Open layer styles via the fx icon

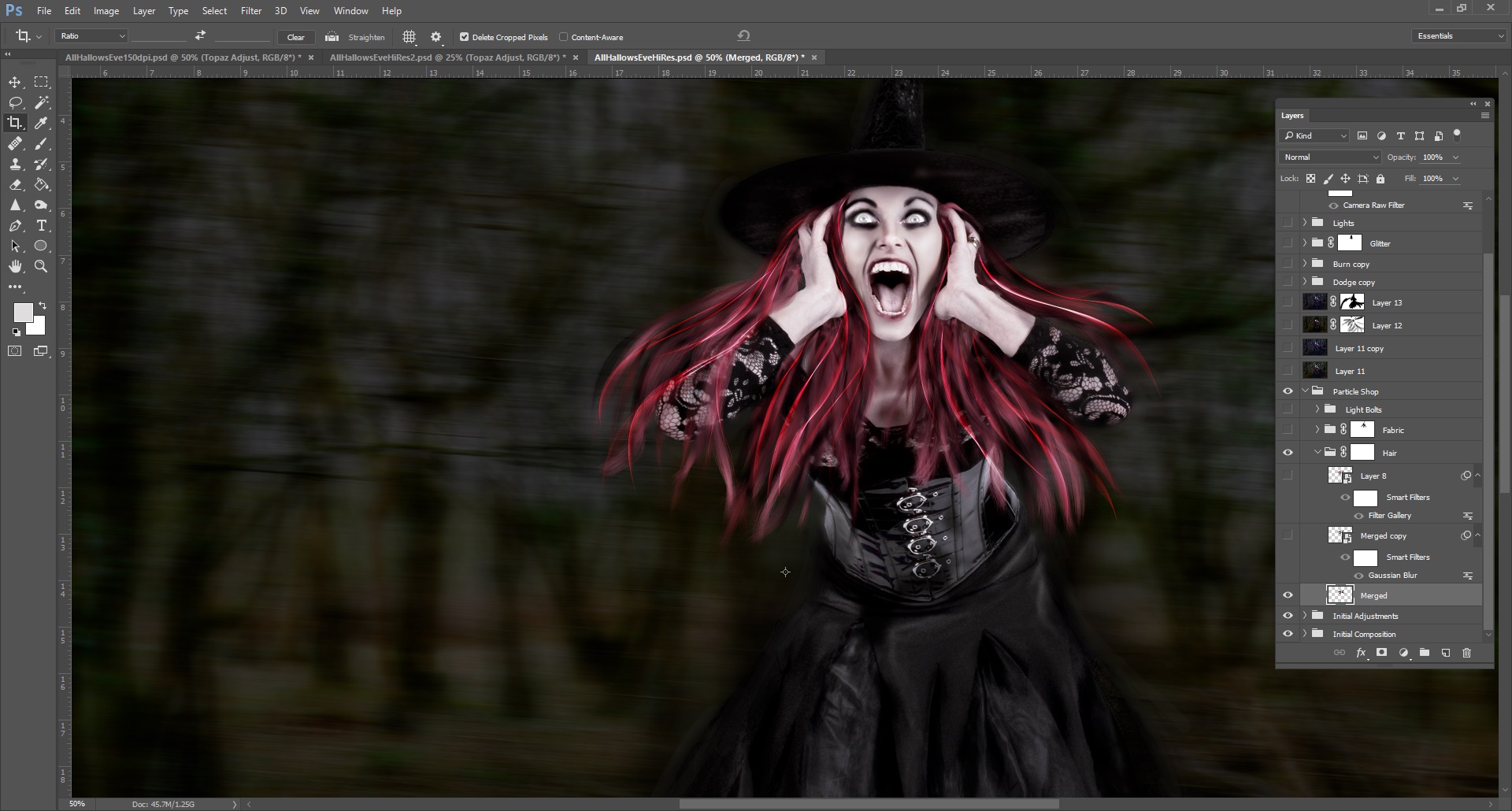[1360, 653]
